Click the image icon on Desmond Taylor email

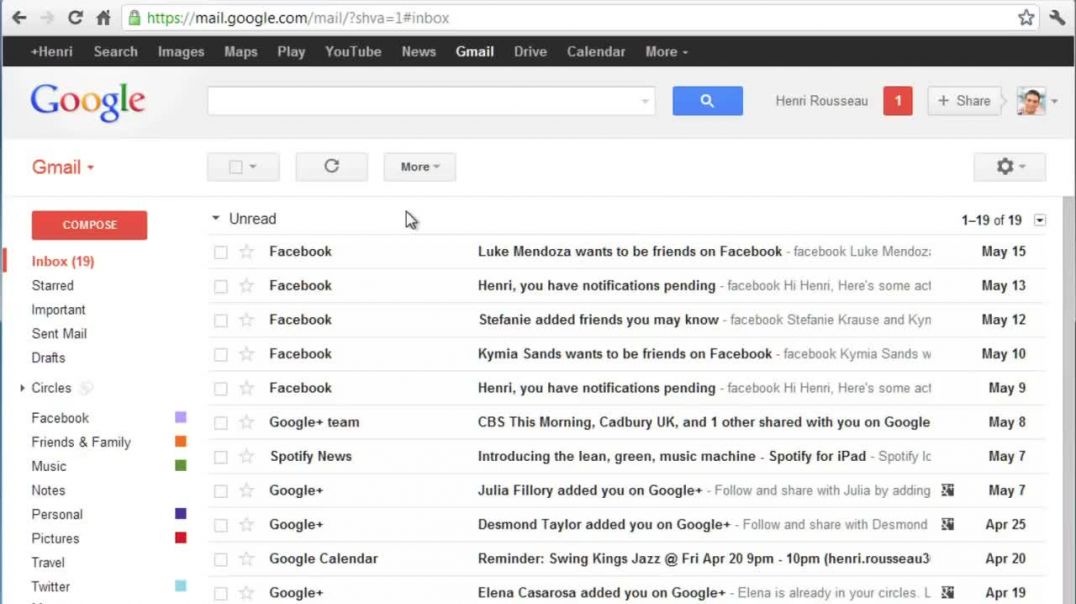948,524
